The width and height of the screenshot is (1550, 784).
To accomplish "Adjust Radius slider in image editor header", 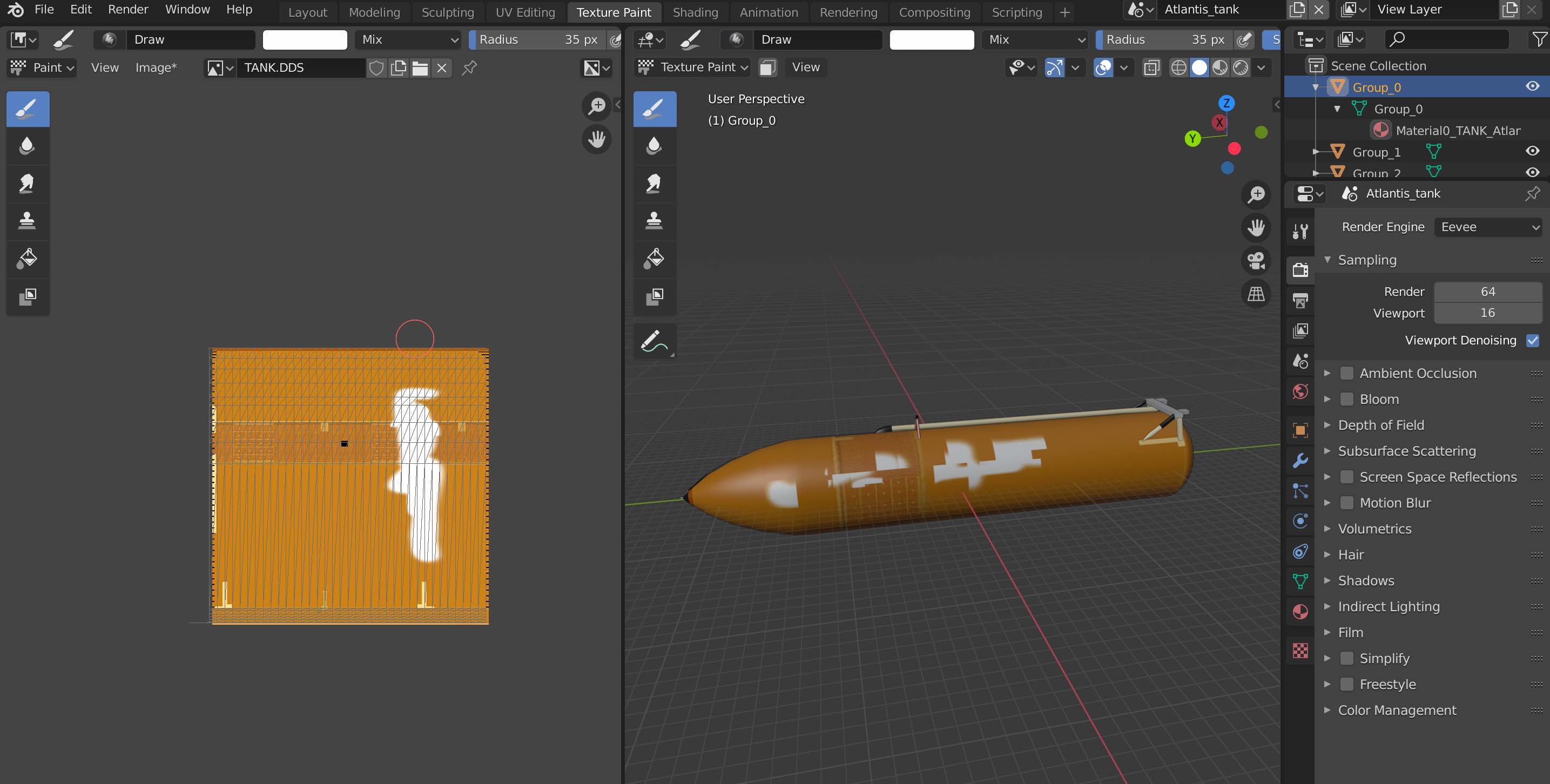I will click(537, 40).
